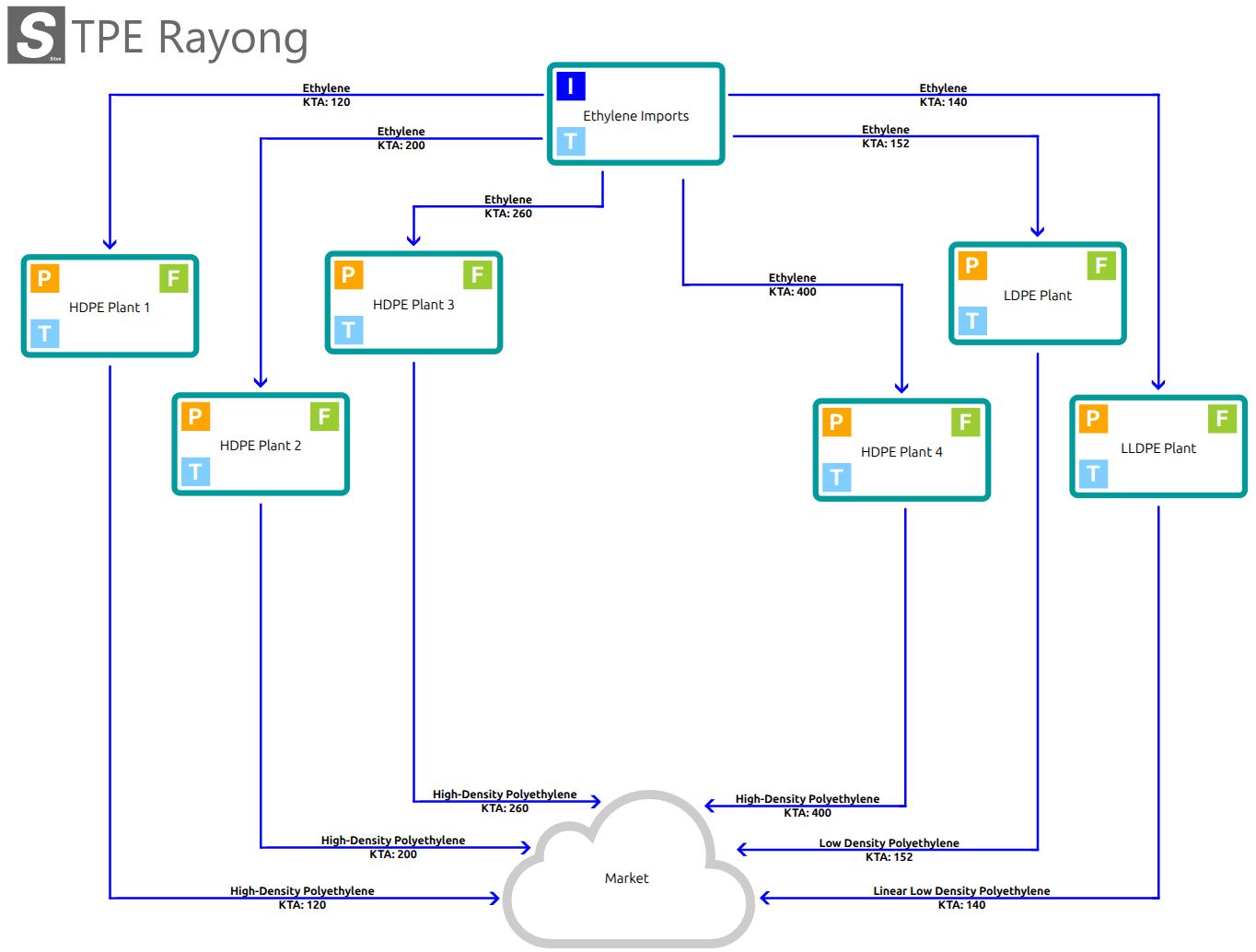Select Low Density Polyethylene KTA: 152 label

(x=890, y=850)
